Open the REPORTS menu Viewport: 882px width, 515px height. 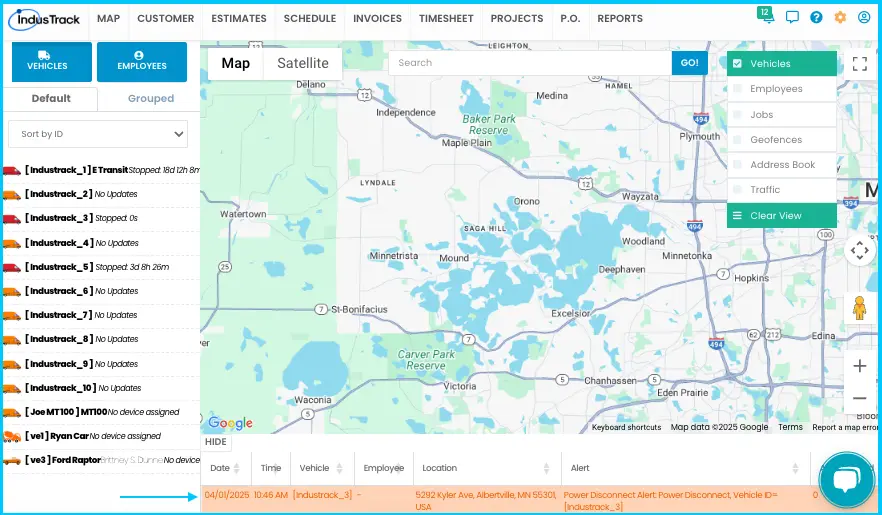pyautogui.click(x=620, y=19)
